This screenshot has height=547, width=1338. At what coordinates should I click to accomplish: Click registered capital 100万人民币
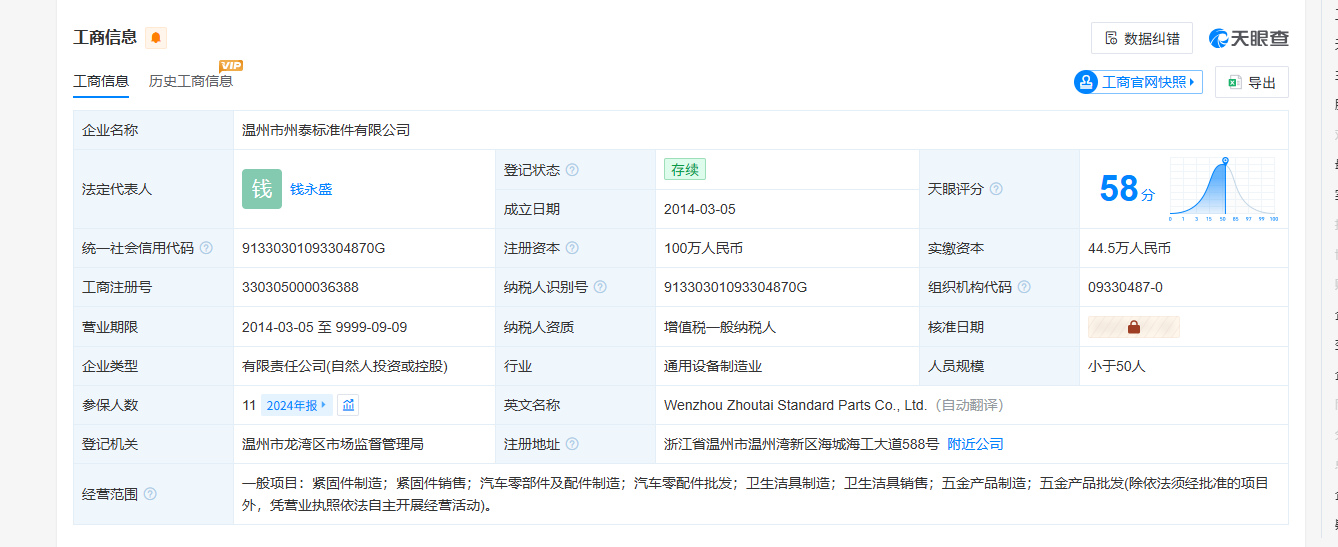703,248
